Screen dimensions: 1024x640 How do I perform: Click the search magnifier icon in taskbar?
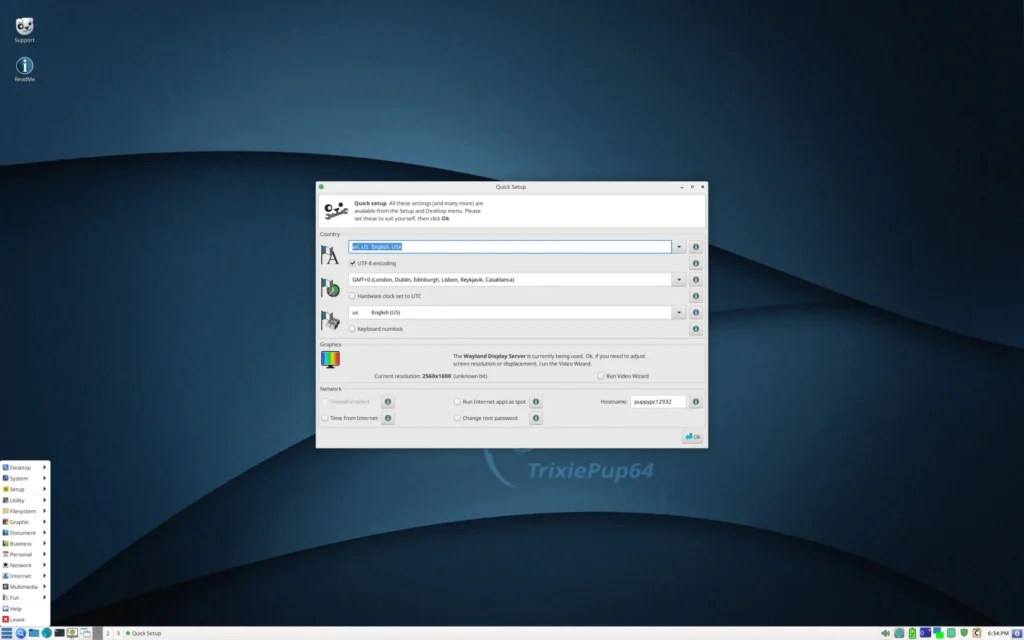(20, 633)
